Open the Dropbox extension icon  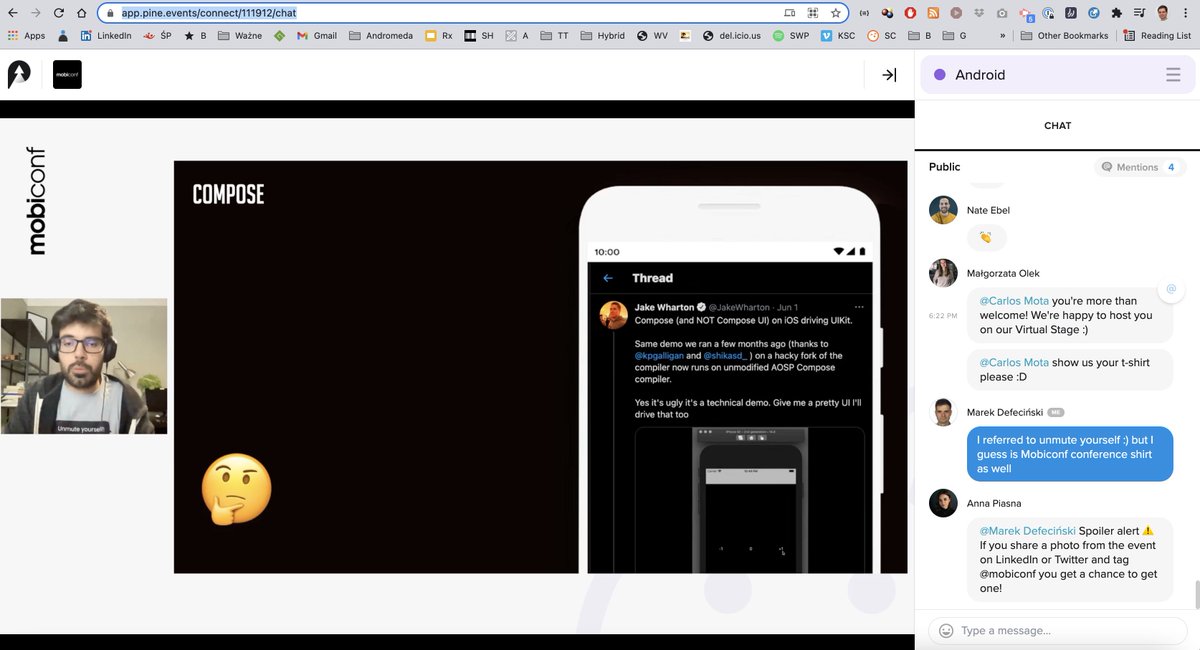click(x=979, y=13)
